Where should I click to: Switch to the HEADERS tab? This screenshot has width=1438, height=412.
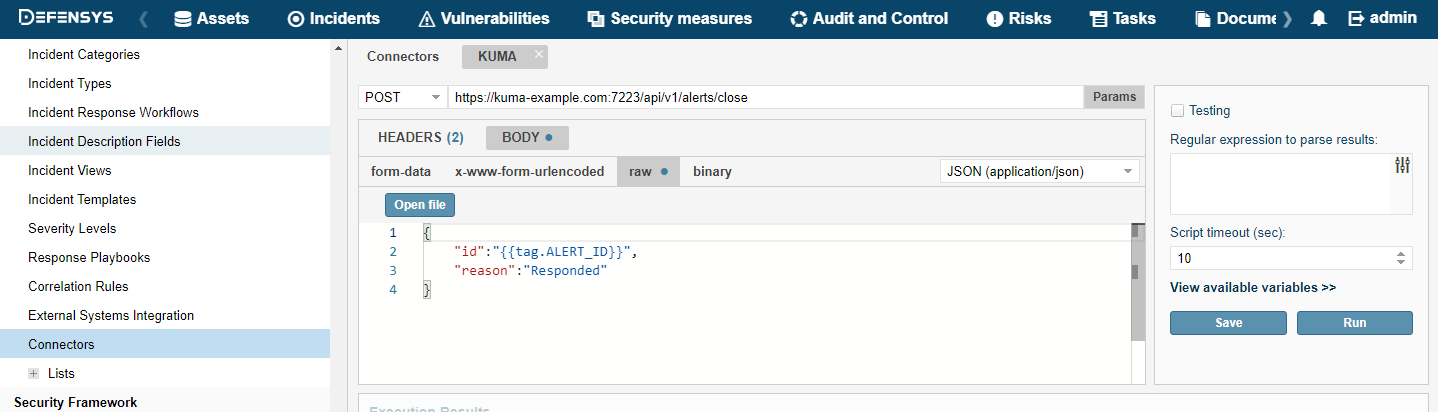[420, 137]
